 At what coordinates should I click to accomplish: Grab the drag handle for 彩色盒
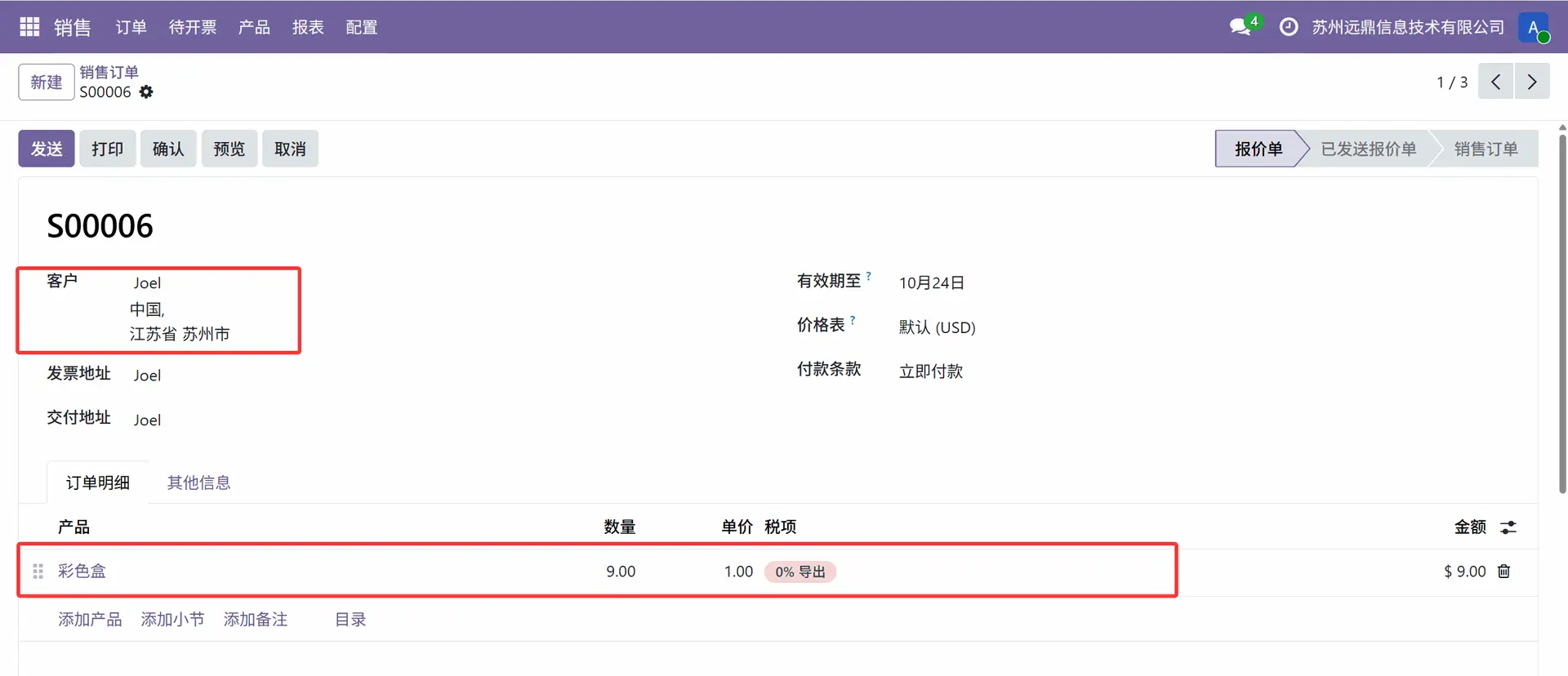pyautogui.click(x=38, y=571)
